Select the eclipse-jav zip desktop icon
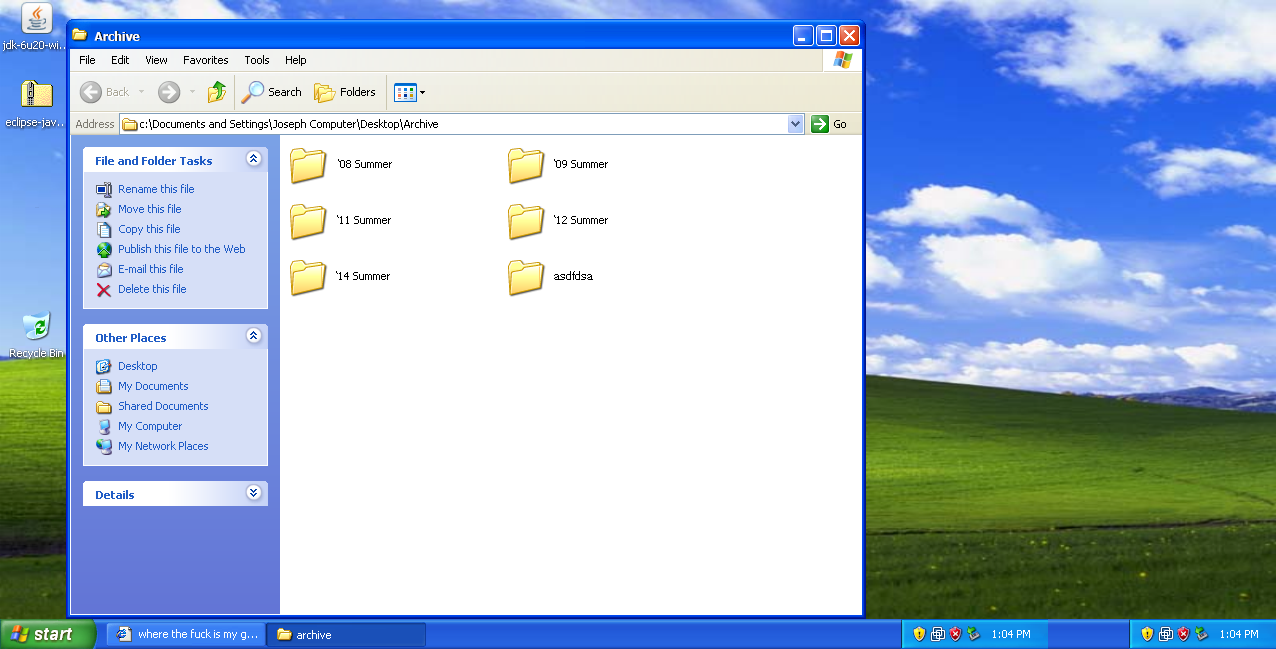 point(36,94)
